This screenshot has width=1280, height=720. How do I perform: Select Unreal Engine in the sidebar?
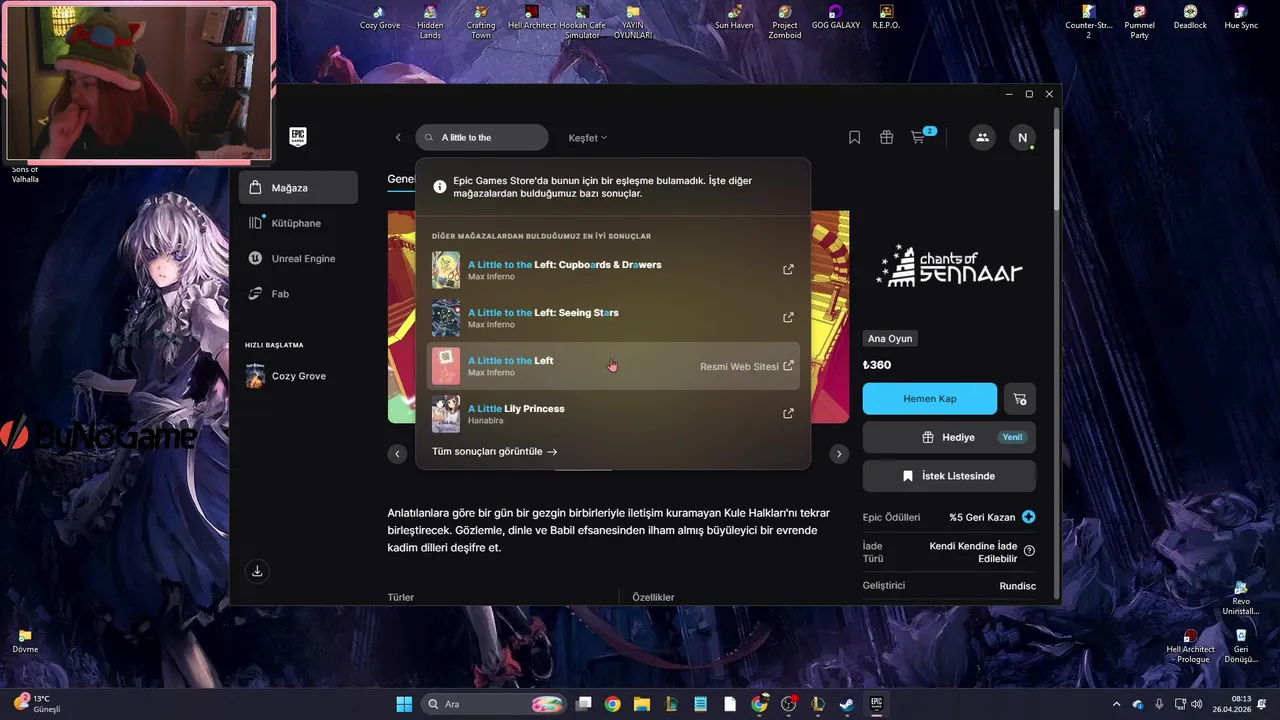point(298,258)
